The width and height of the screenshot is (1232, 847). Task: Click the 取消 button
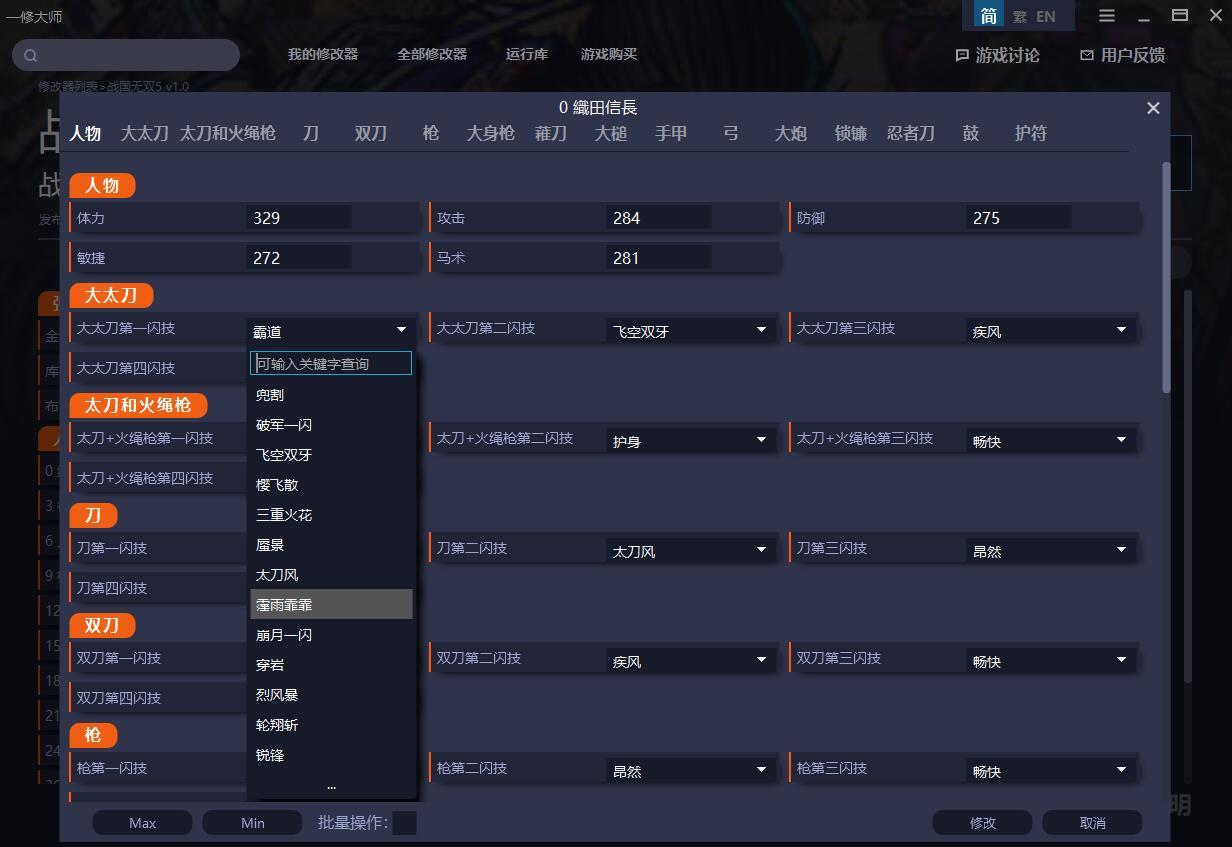tap(1092, 822)
